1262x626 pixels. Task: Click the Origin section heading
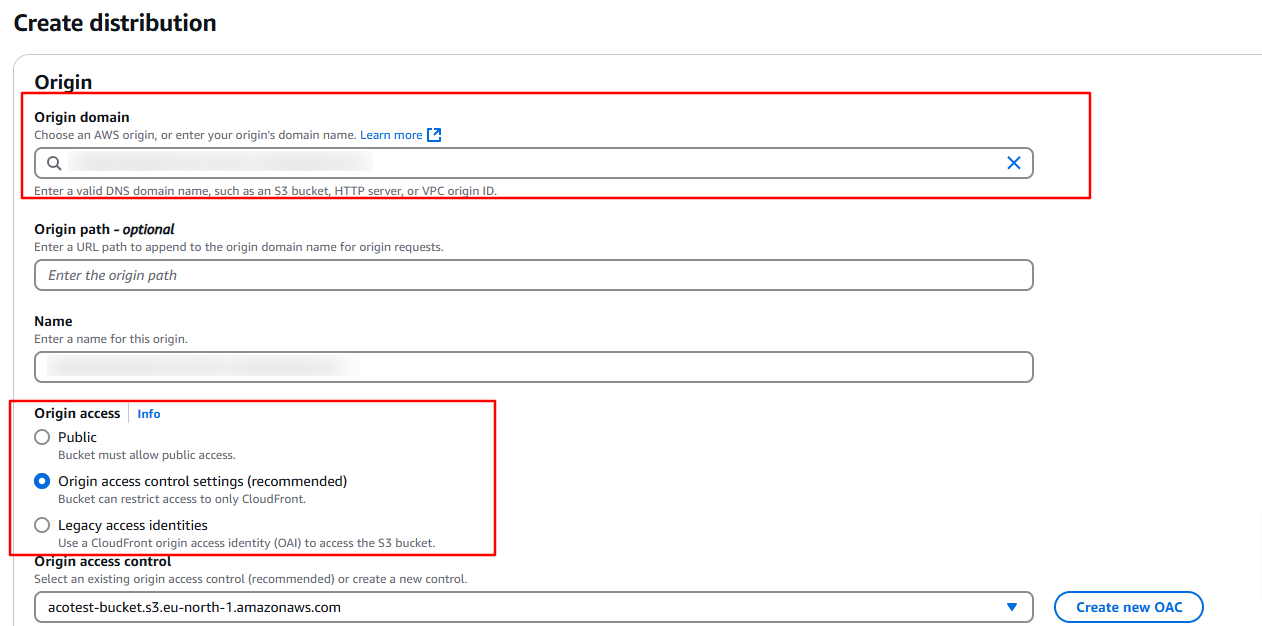63,82
